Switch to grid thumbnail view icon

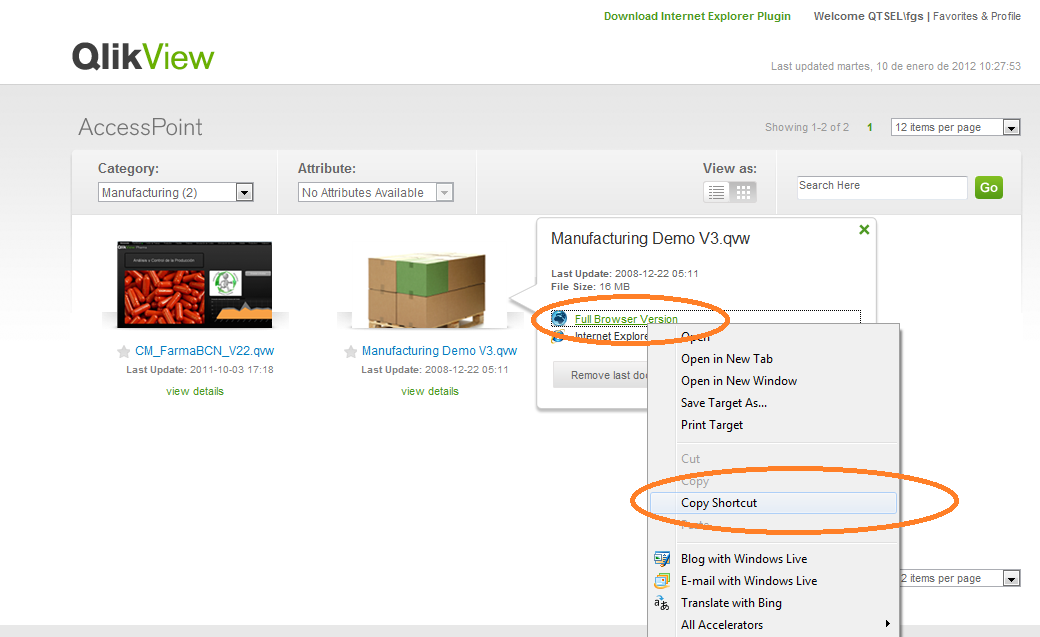pos(743,192)
